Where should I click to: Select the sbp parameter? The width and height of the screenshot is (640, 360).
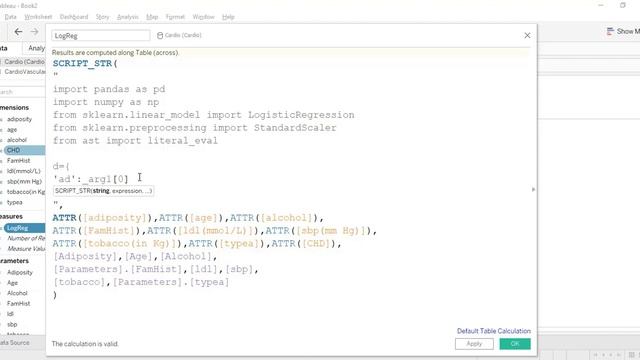pos(12,324)
